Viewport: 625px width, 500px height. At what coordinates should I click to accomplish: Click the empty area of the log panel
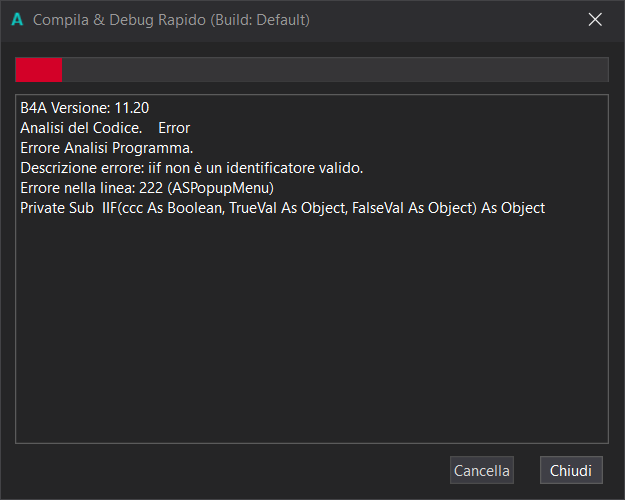(311, 330)
